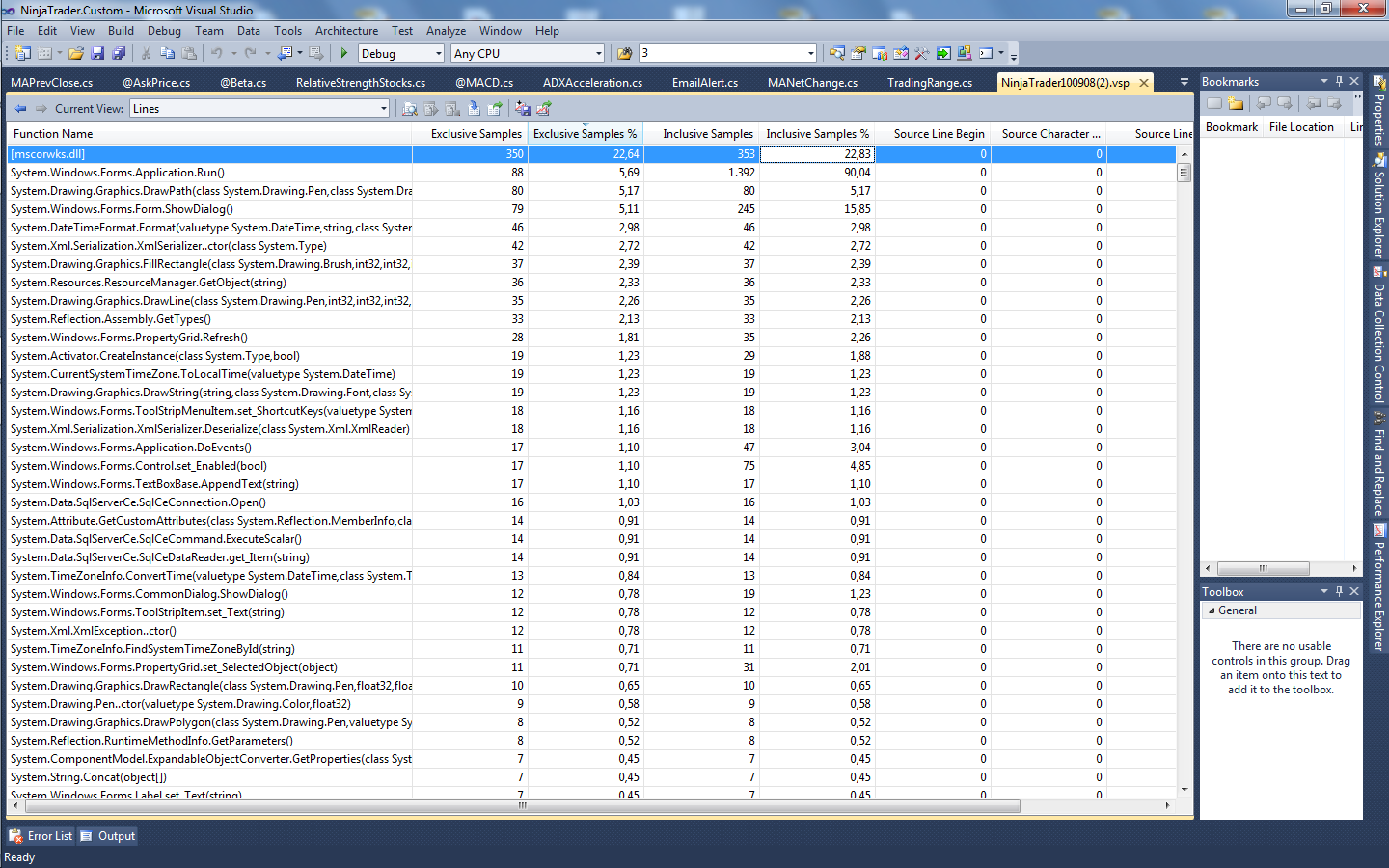Click the report vertical scrollbar thumb
The image size is (1389, 868).
point(1185,173)
